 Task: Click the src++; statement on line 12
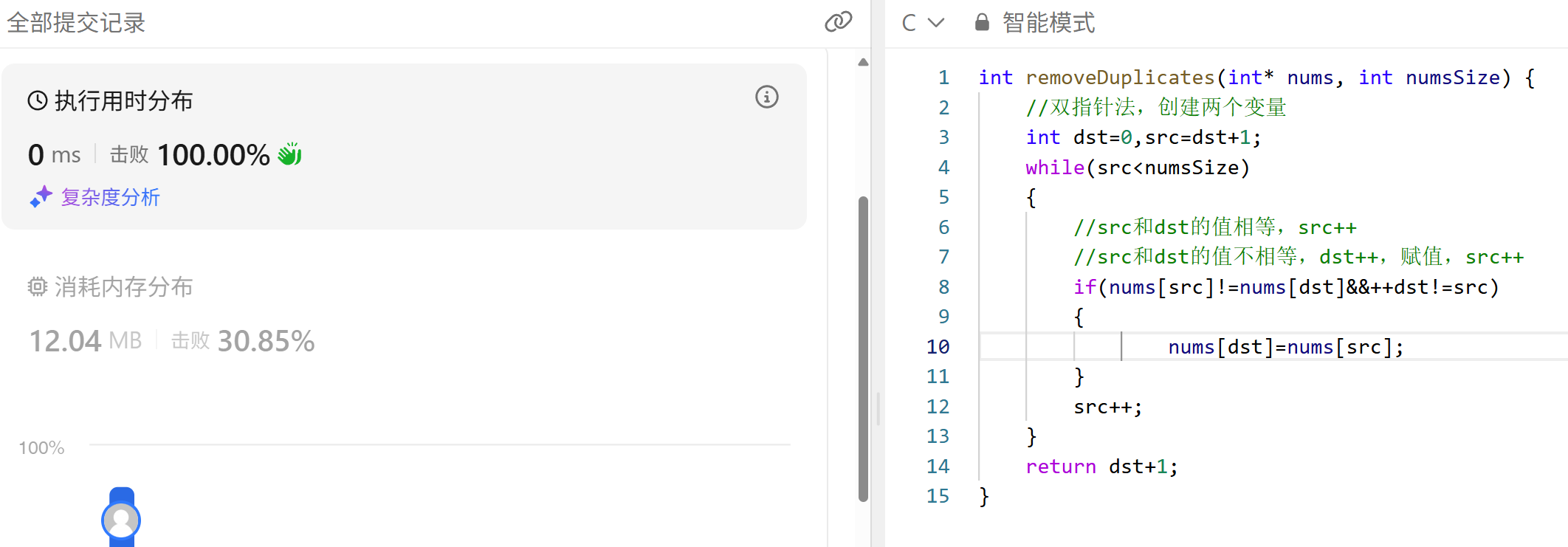coord(1108,407)
